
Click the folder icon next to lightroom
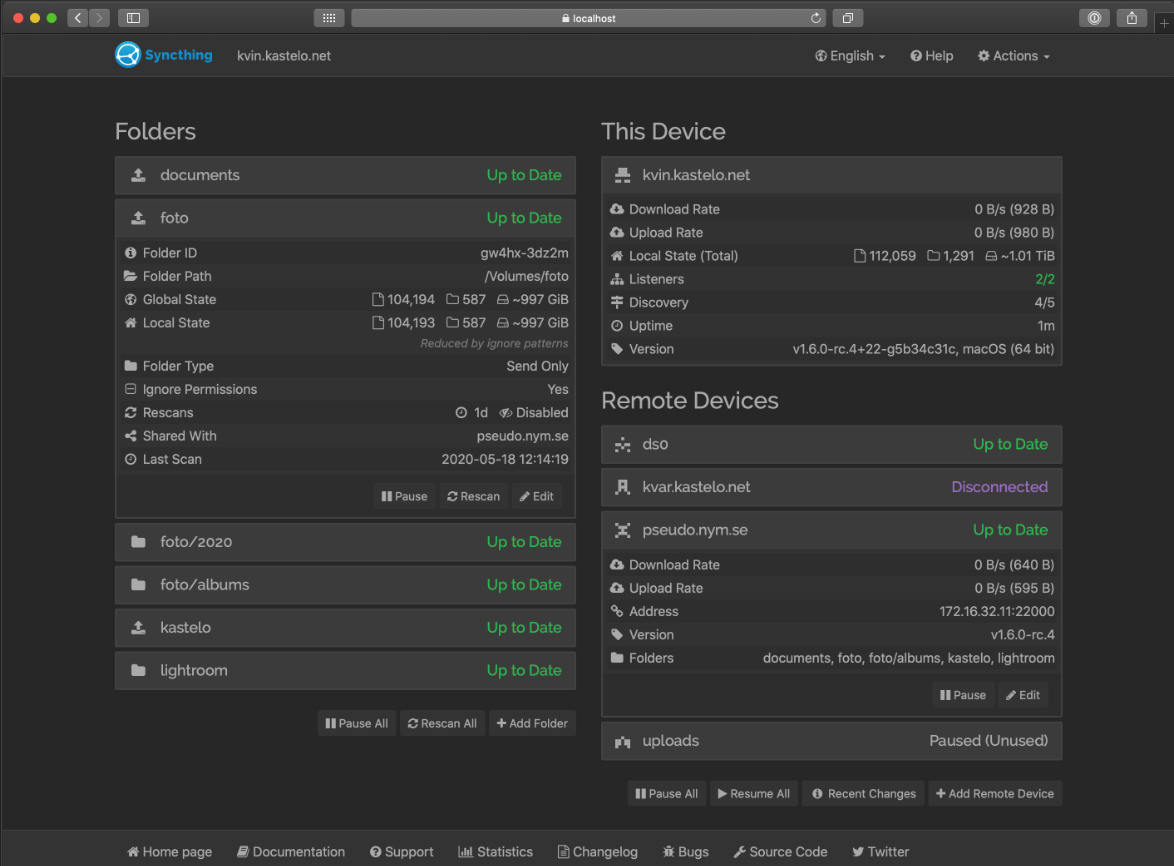point(137,670)
